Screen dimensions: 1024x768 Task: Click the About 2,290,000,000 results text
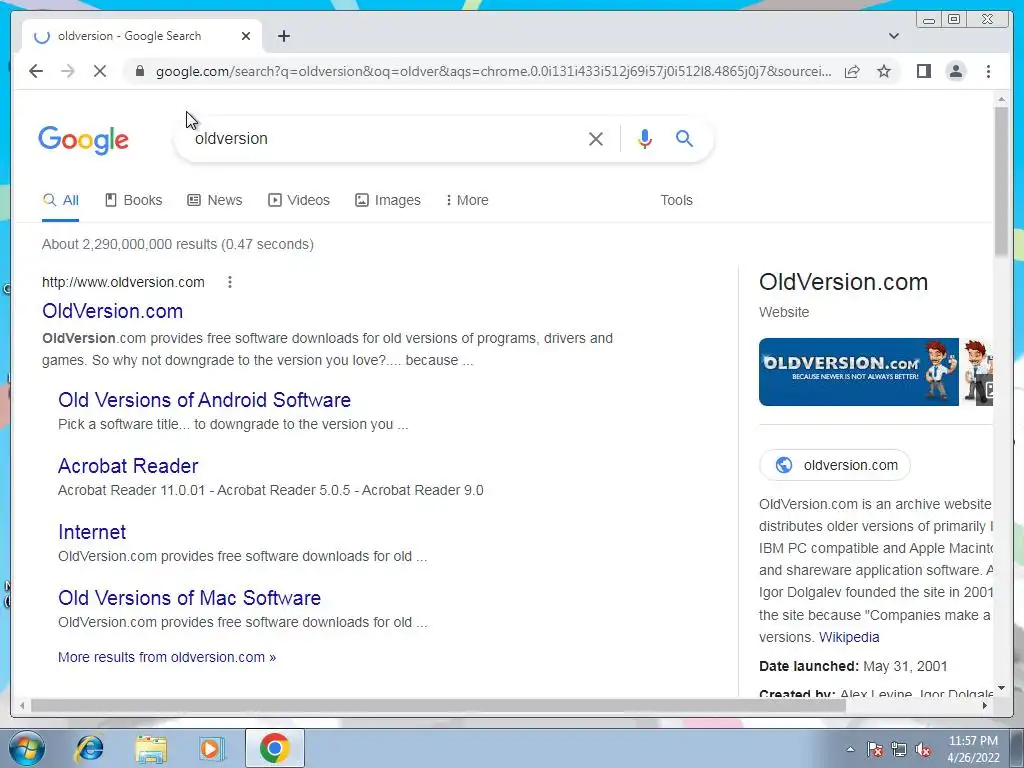178,244
